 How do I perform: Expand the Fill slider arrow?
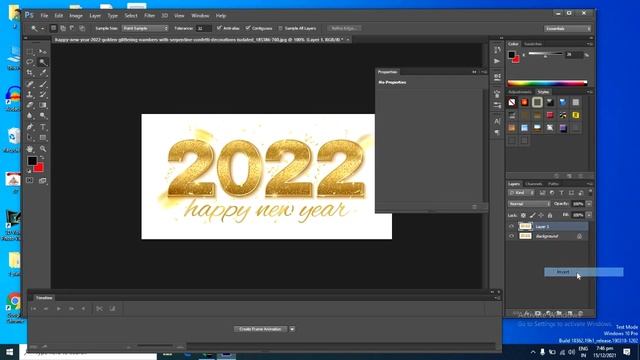[x=589, y=215]
